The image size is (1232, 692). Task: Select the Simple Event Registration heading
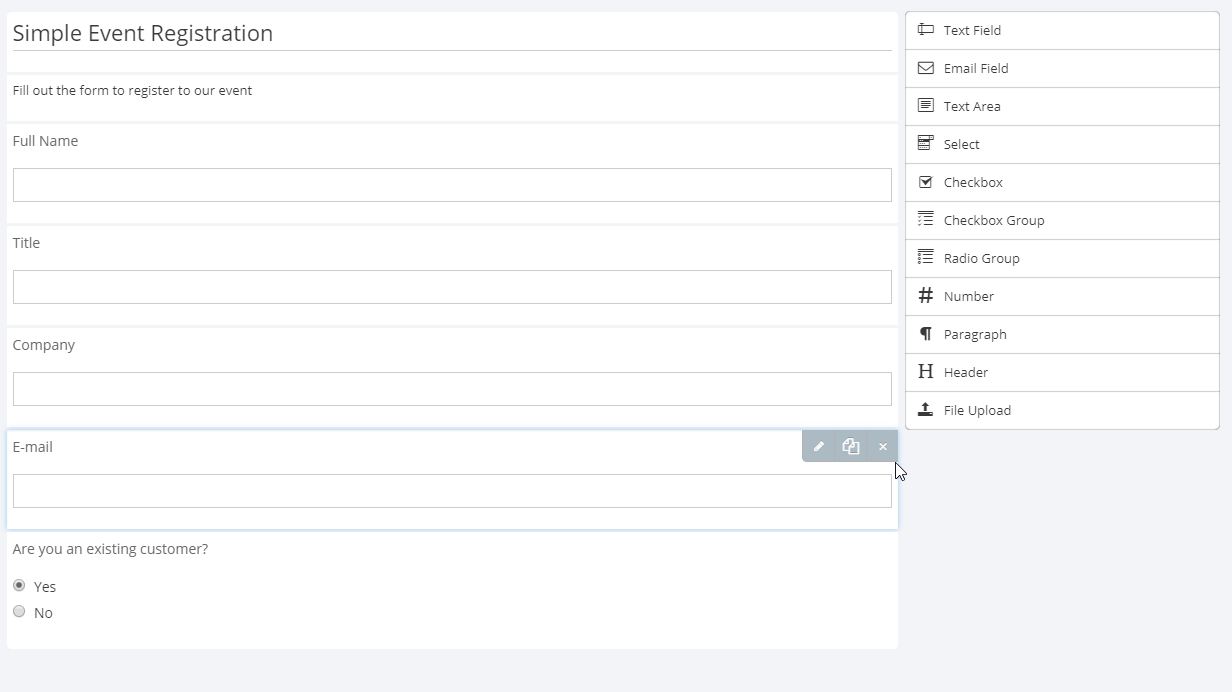click(x=143, y=33)
